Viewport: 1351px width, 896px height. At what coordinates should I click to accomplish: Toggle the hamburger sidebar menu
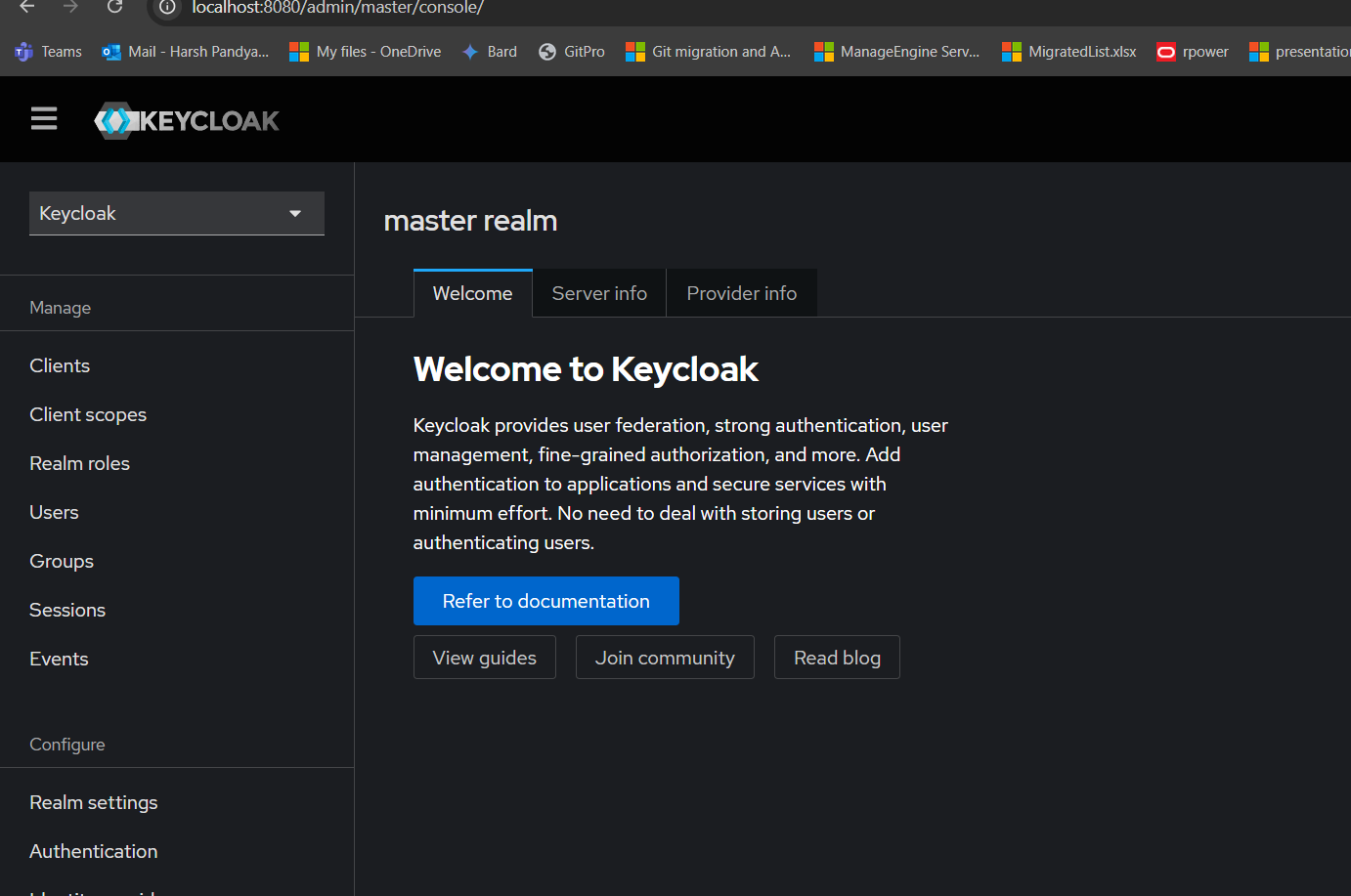pyautogui.click(x=44, y=119)
